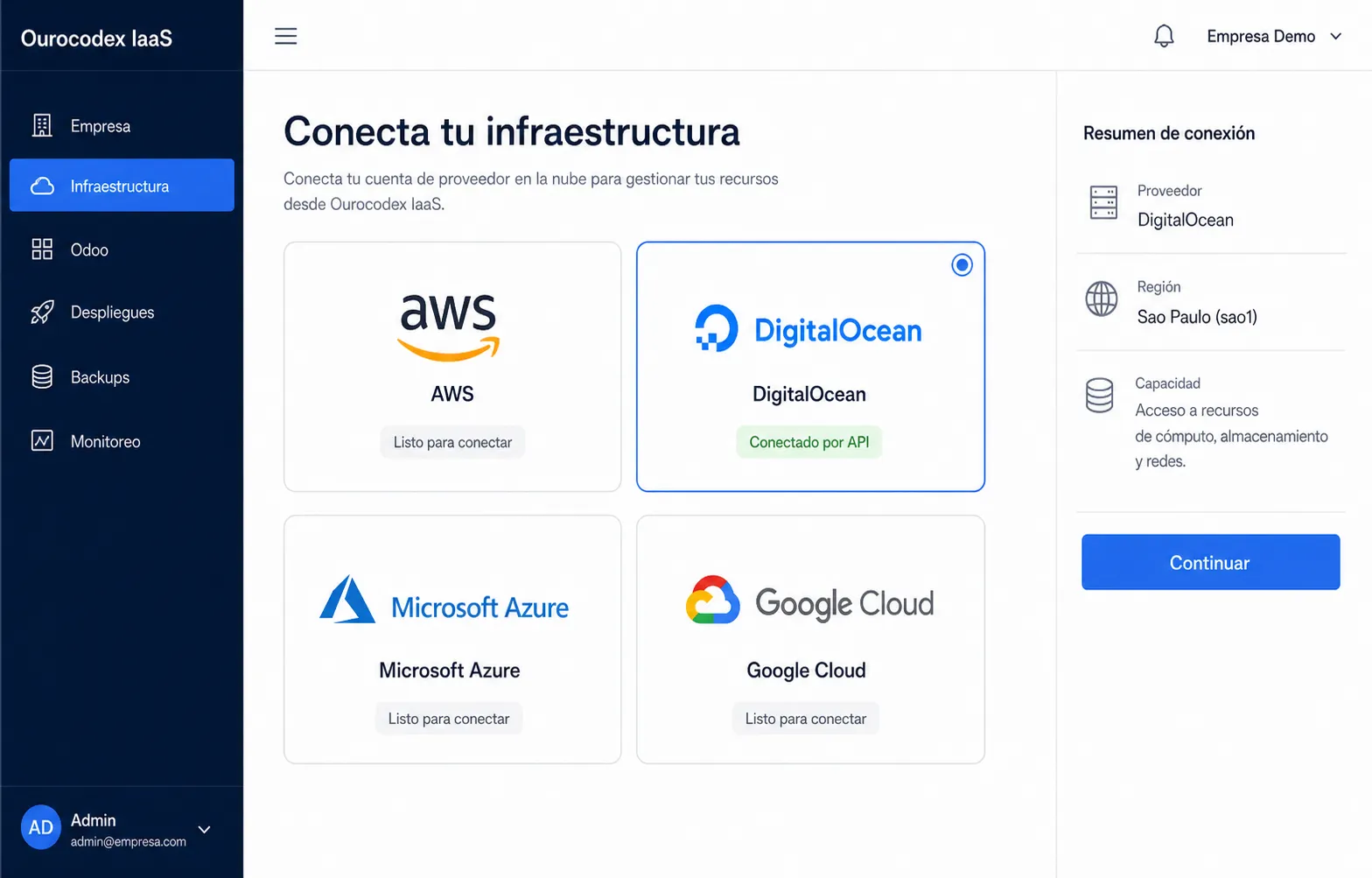Click the Continuar button
1372x878 pixels.
[x=1210, y=562]
